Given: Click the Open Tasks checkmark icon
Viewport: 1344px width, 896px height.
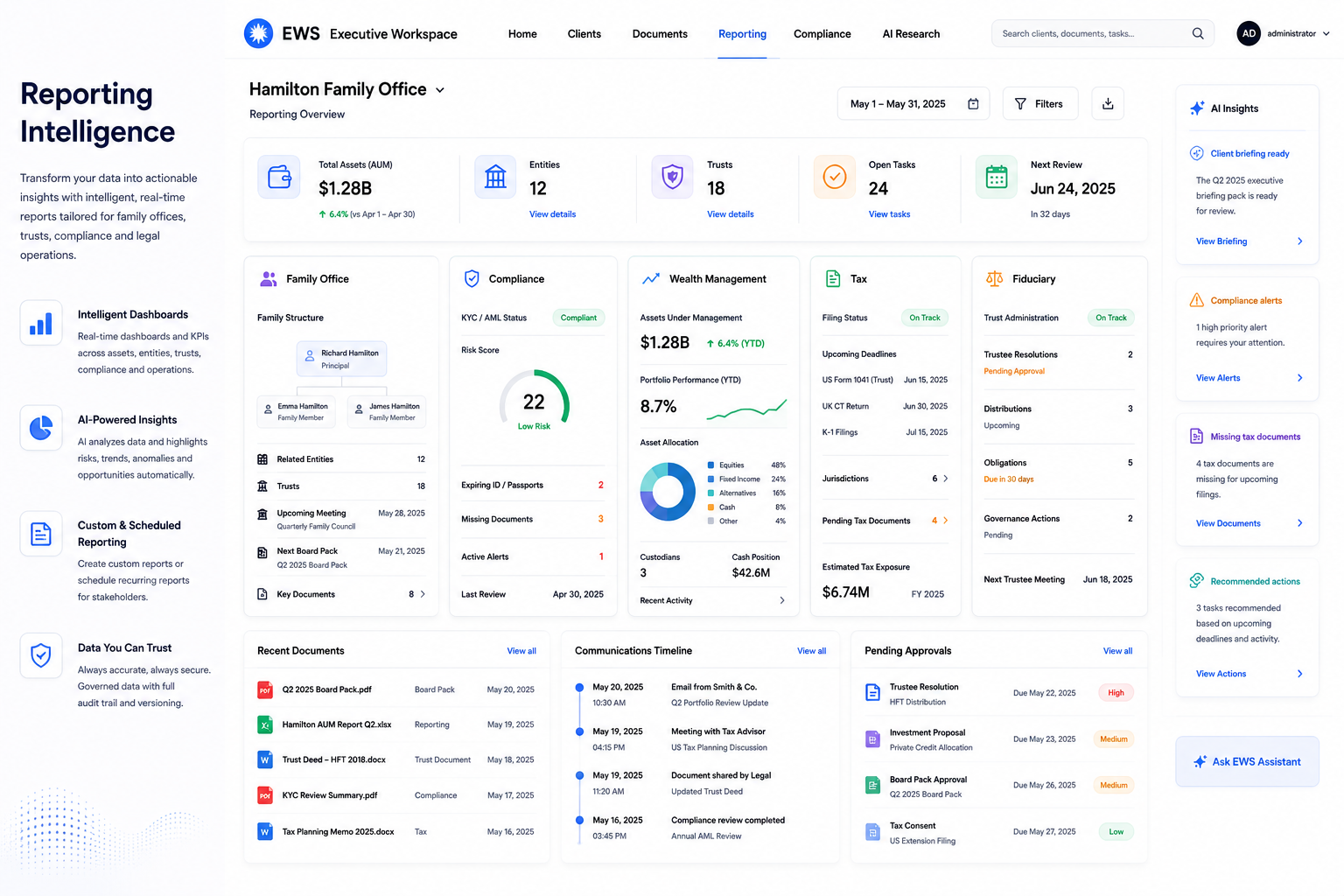Looking at the screenshot, I should 835,177.
